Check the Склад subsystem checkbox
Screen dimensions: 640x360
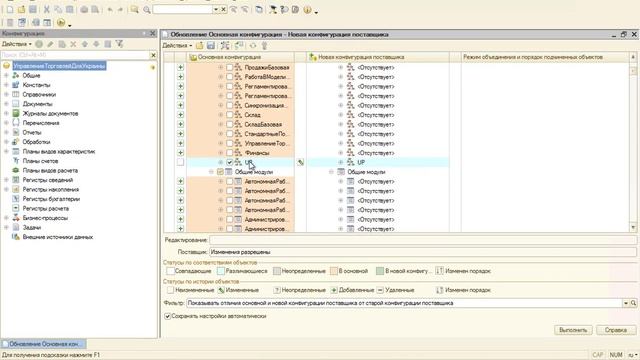coord(229,115)
